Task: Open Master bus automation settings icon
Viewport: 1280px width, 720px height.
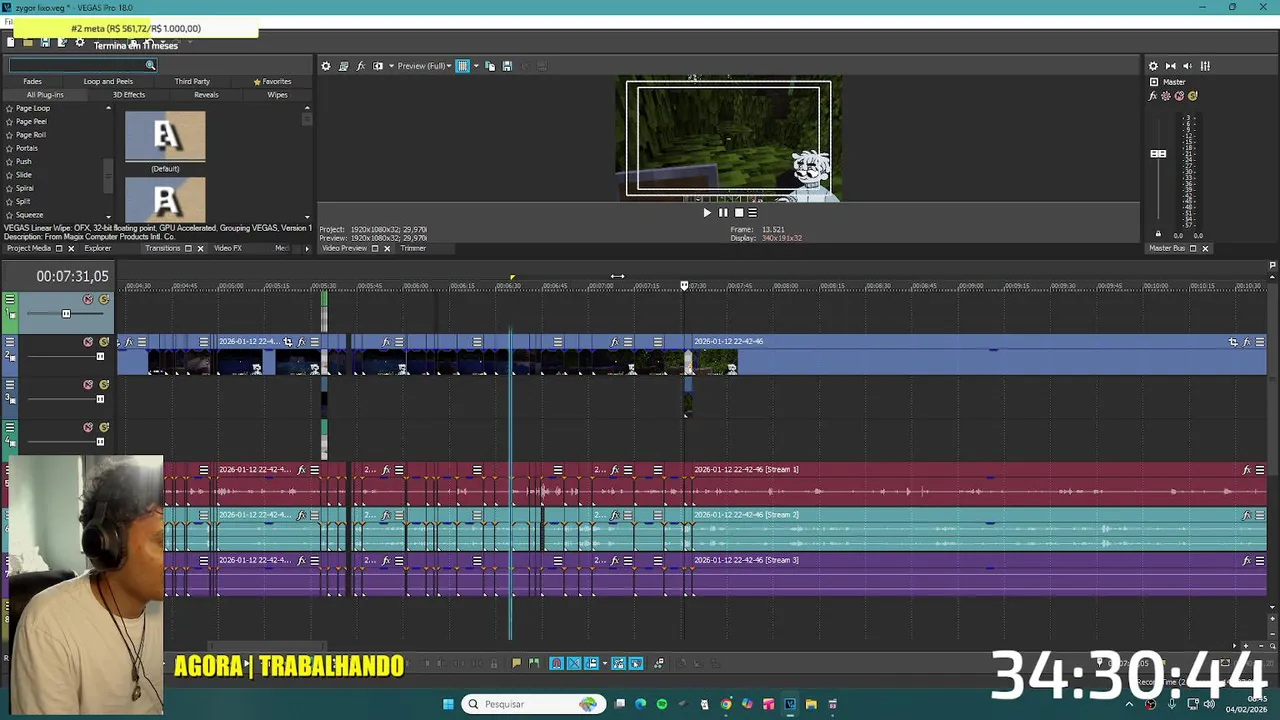Action: click(1166, 96)
